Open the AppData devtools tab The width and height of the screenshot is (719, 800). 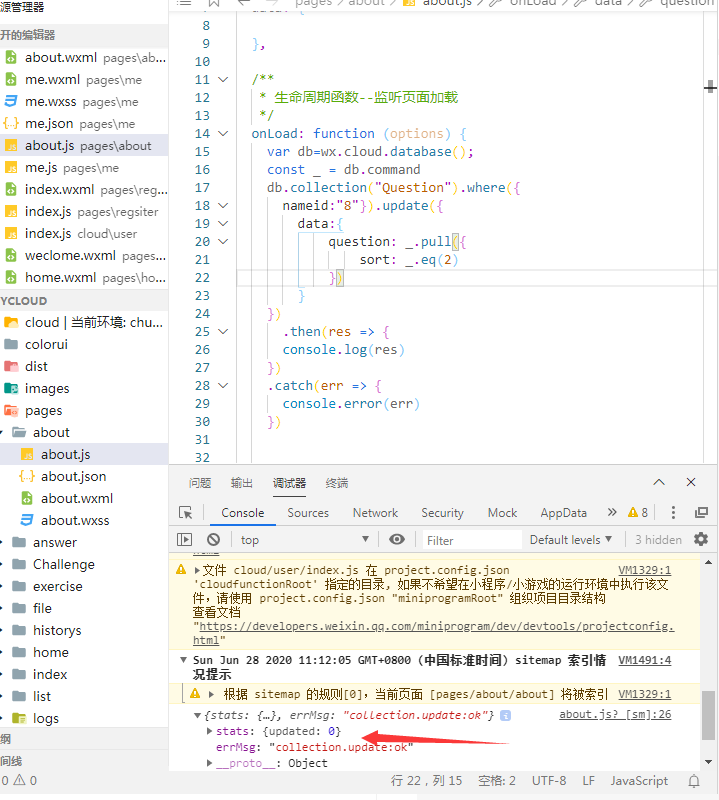pyautogui.click(x=563, y=513)
